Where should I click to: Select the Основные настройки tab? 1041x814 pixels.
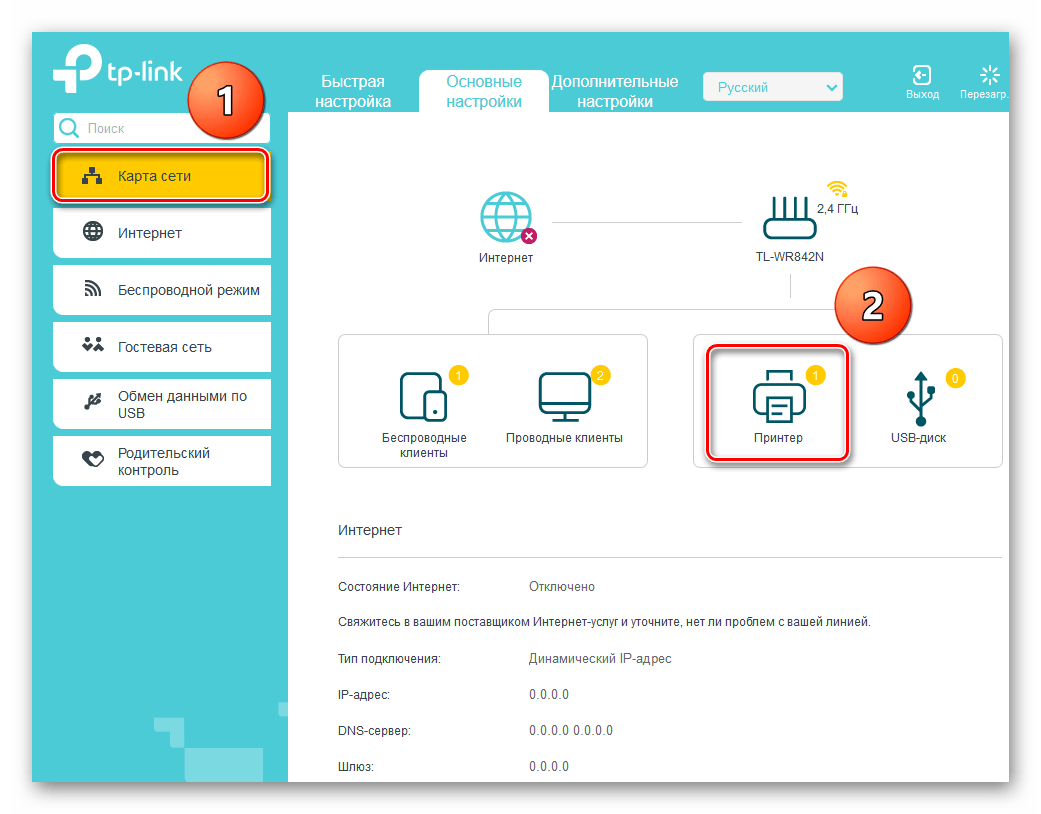tap(484, 91)
